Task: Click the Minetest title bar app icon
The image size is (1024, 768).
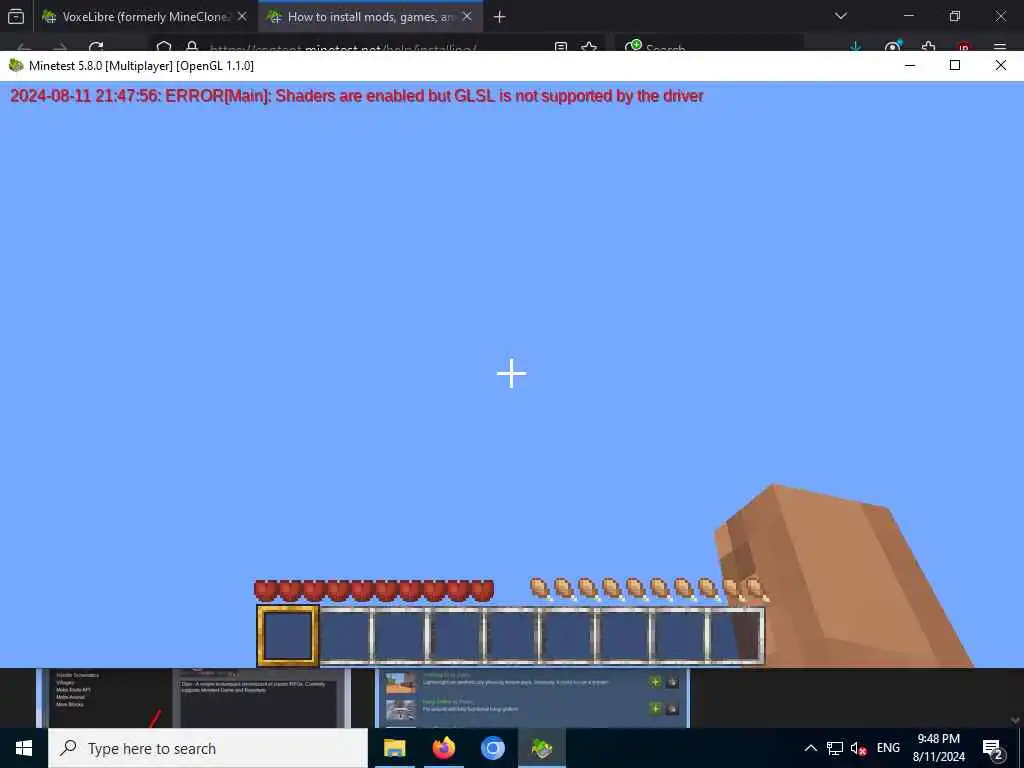Action: click(16, 65)
